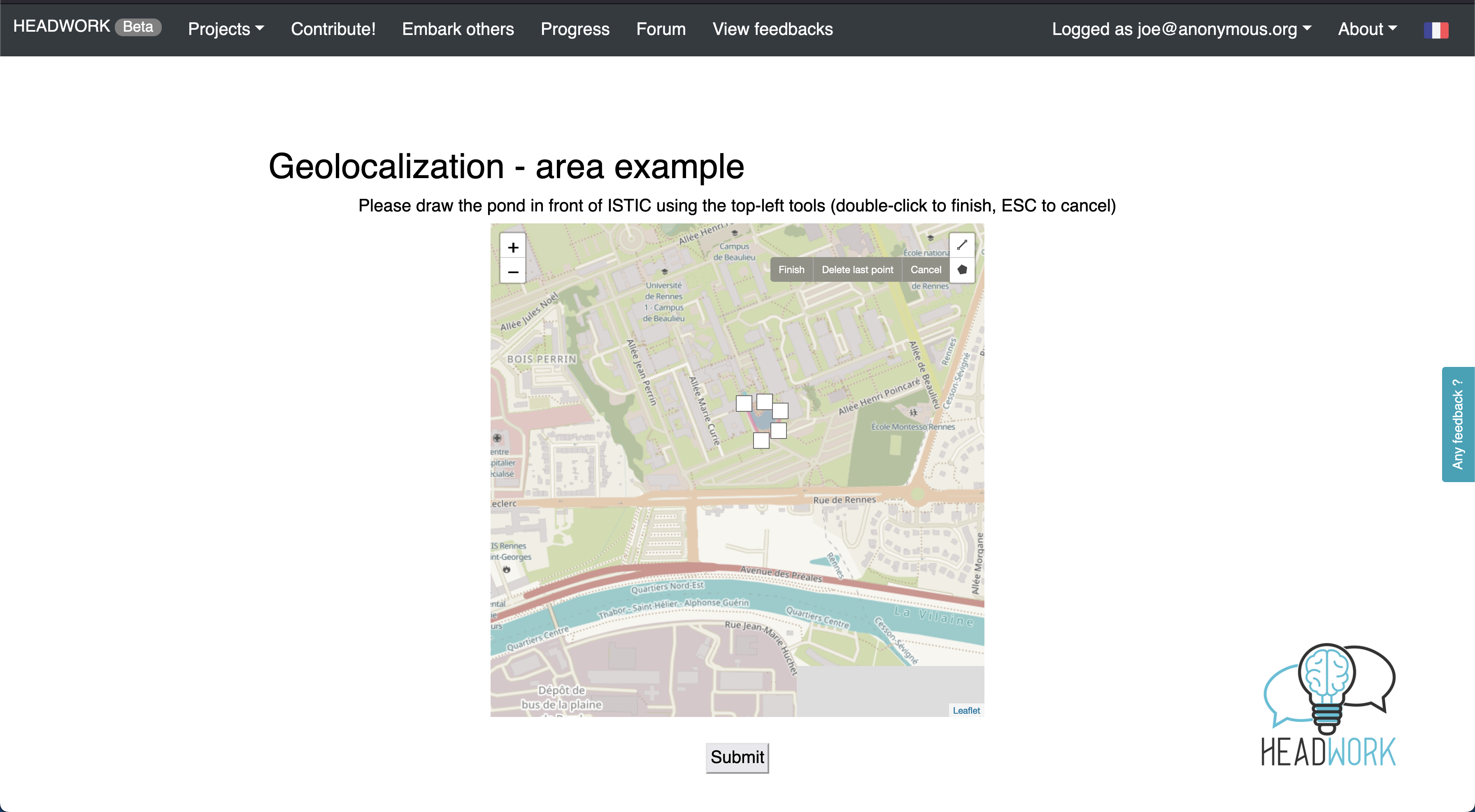1475x812 pixels.
Task: Select the draw polygon tool
Action: [962, 269]
